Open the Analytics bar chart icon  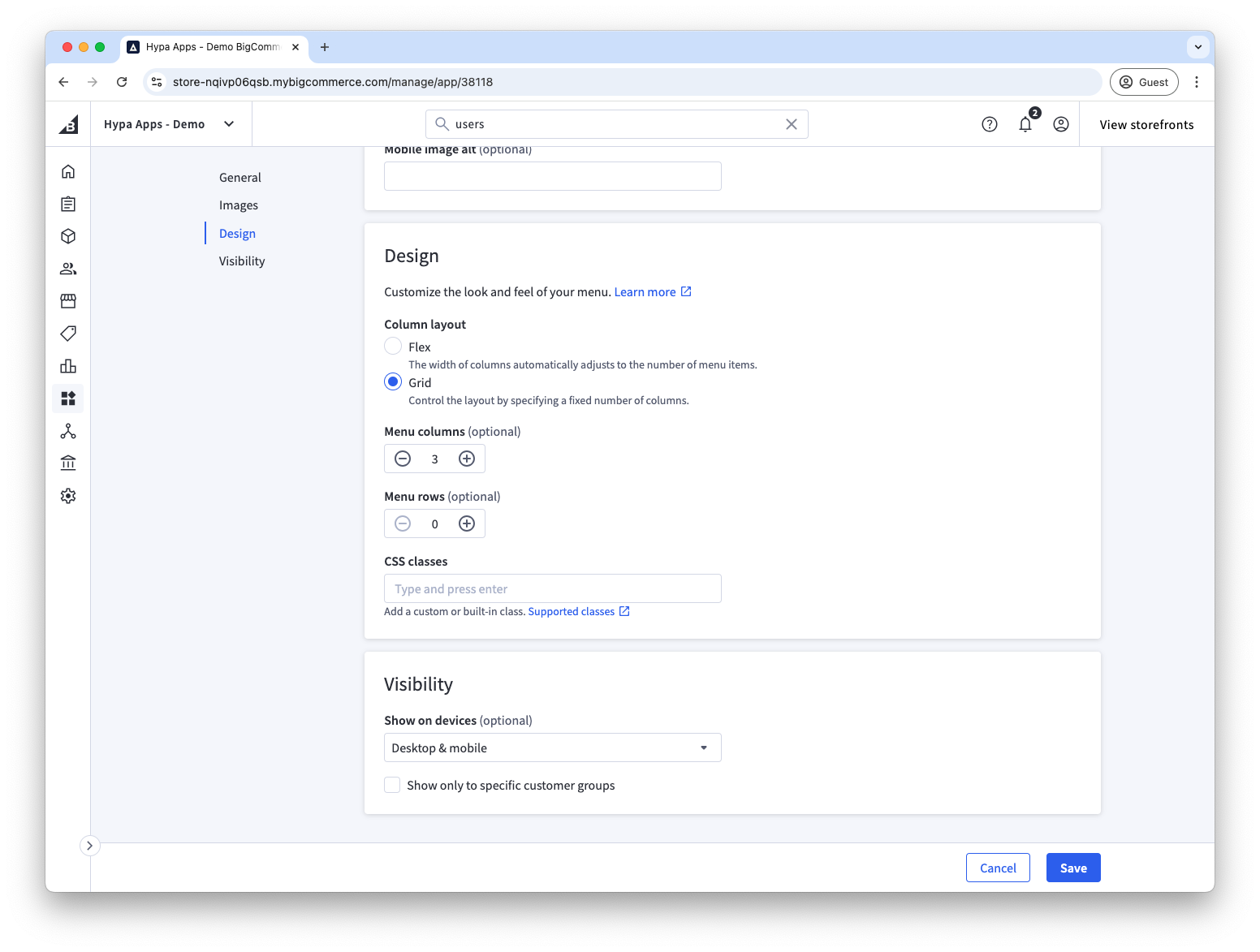(x=68, y=366)
